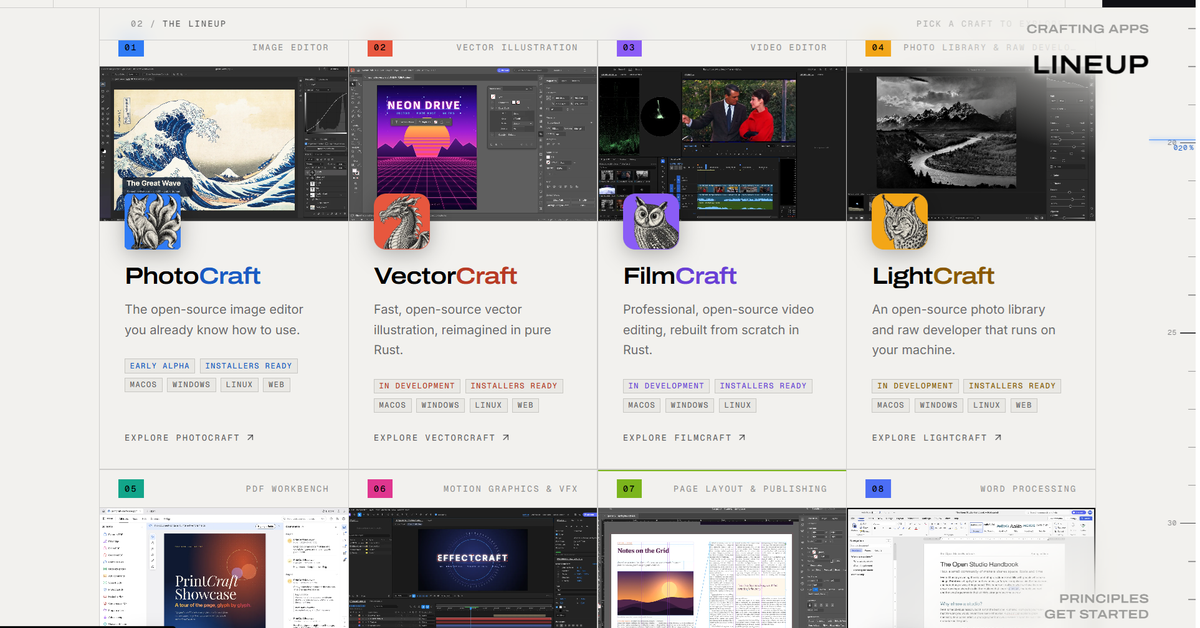The height and width of the screenshot is (628, 1200).
Task: Click PhotoCraft's Early Alpha tag
Action: (x=160, y=366)
